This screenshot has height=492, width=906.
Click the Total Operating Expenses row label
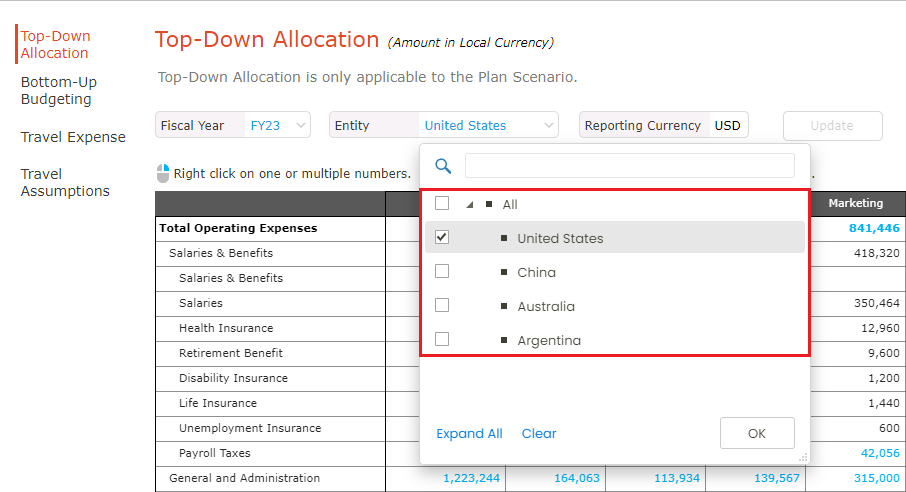238,228
